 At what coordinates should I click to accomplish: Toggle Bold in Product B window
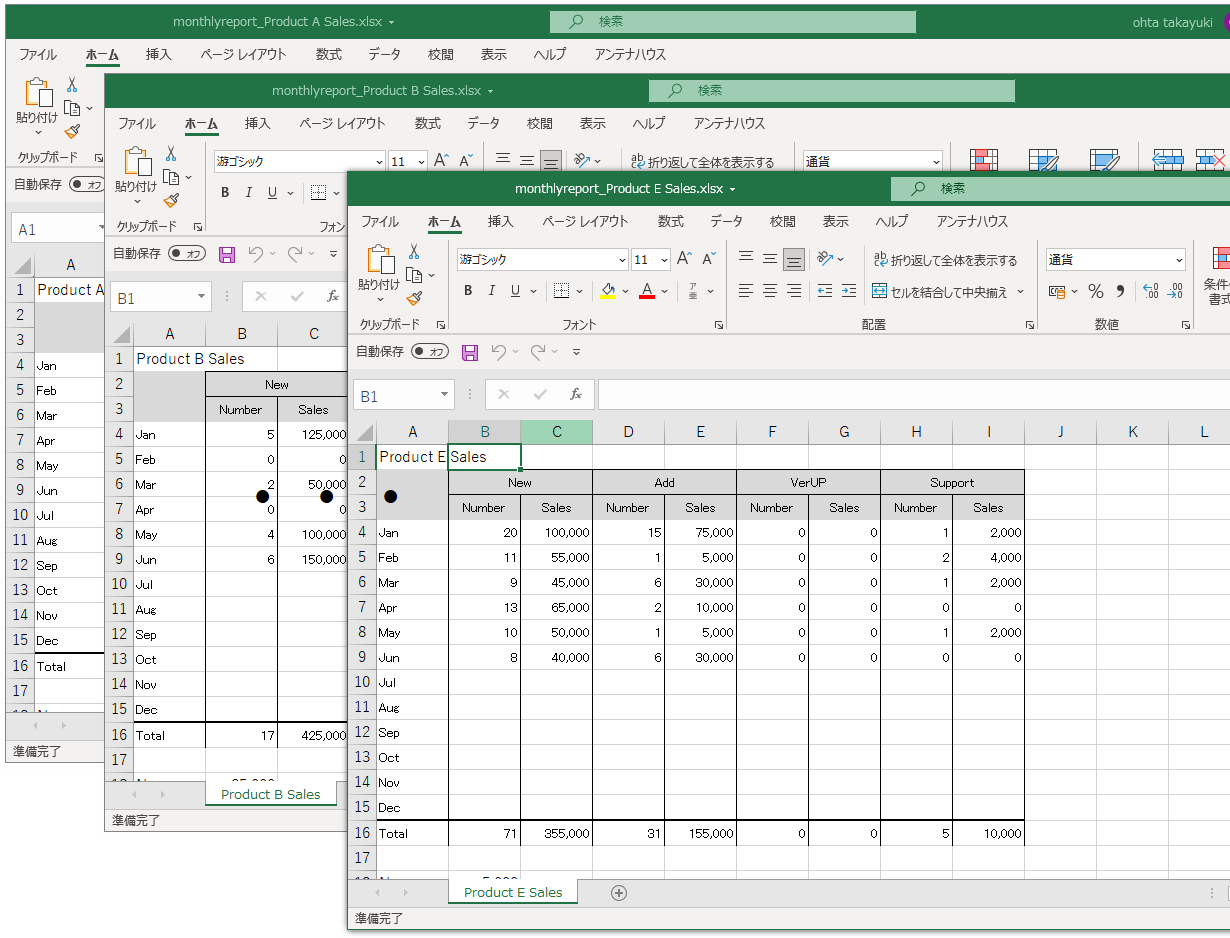pyautogui.click(x=225, y=193)
